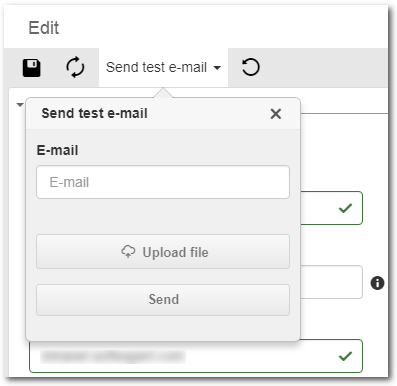Screen dimensions: 397x386
Task: Click the two-arrow sync icon in toolbar
Action: [75, 67]
